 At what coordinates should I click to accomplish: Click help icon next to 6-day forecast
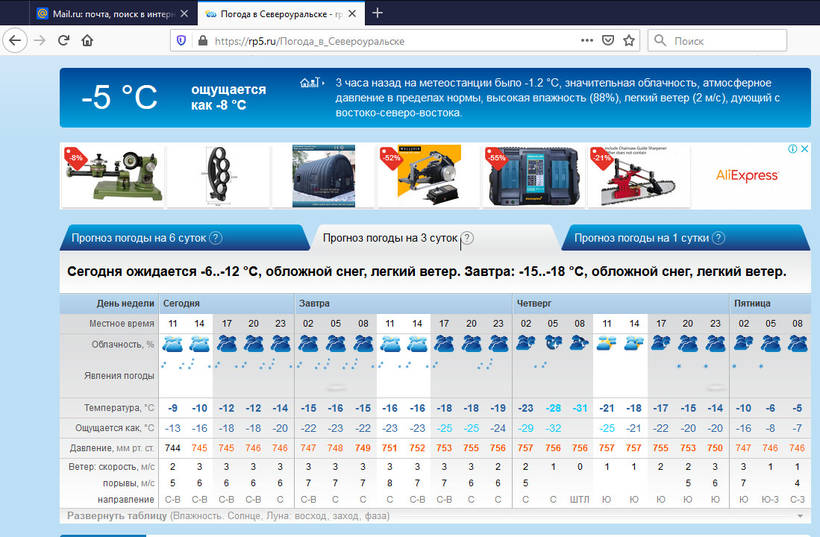click(215, 239)
